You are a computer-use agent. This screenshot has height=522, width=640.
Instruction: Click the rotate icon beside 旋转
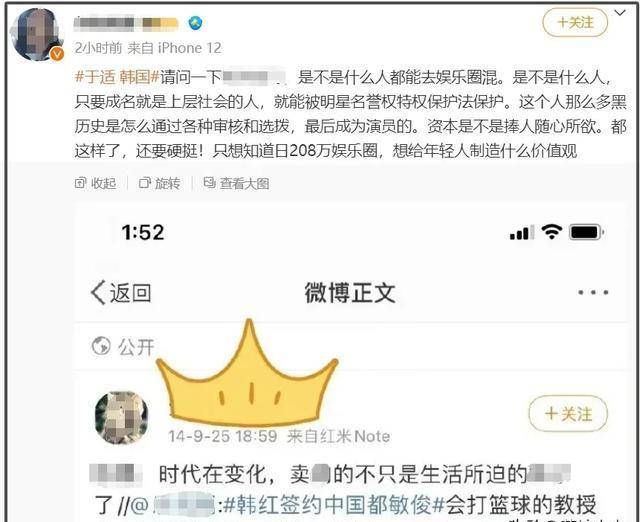pyautogui.click(x=144, y=183)
